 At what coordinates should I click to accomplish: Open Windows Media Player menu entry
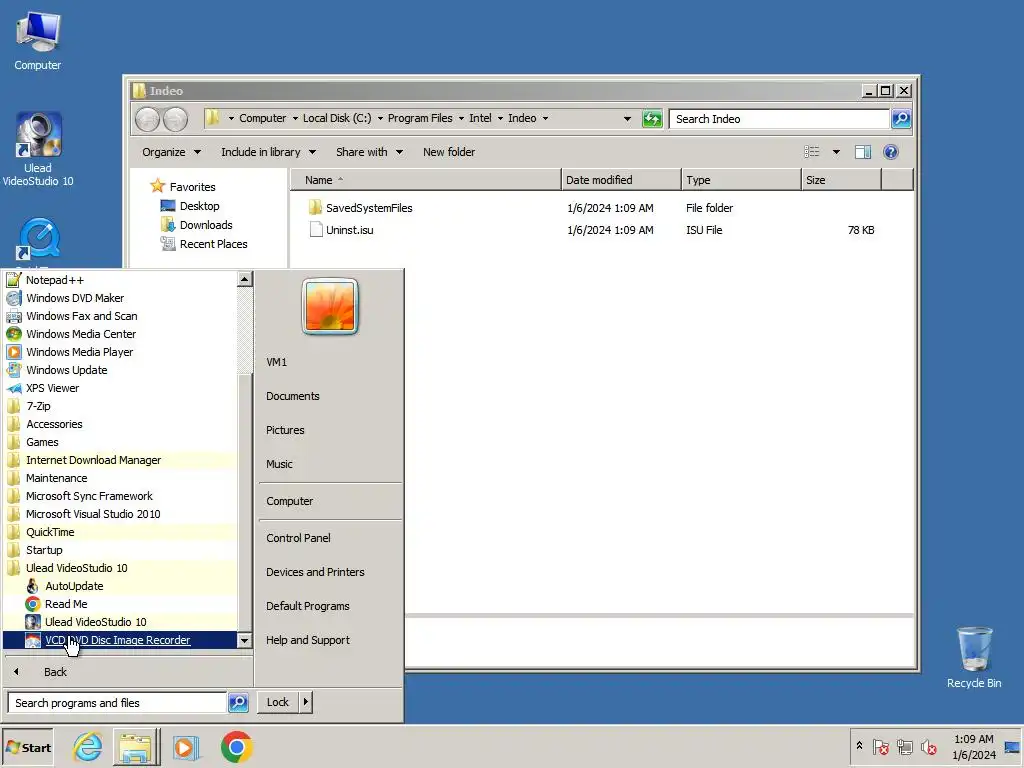point(120,352)
